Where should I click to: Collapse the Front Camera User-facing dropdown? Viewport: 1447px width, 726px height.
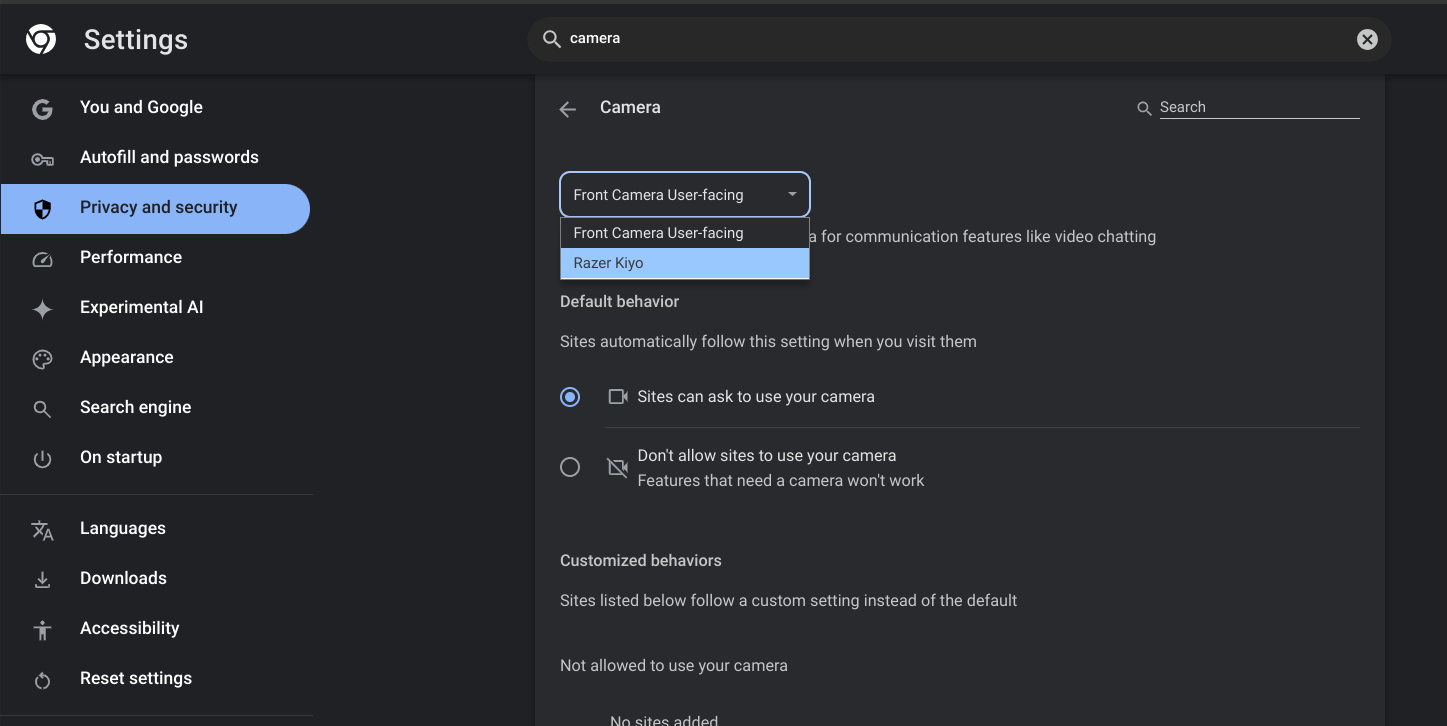pyautogui.click(x=684, y=195)
